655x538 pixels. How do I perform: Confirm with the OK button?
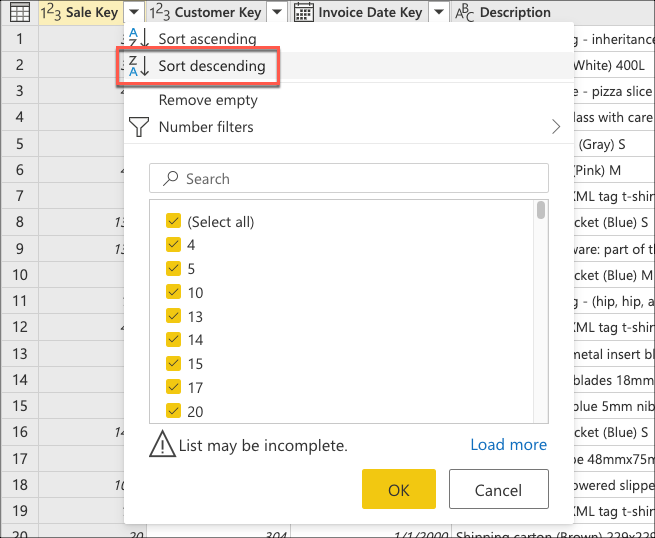coord(399,489)
